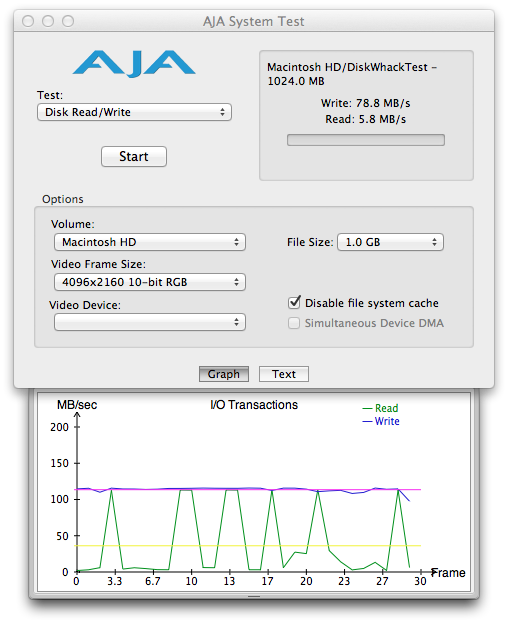Click the blue Write legend entry
The height and width of the screenshot is (623, 508).
[x=381, y=421]
